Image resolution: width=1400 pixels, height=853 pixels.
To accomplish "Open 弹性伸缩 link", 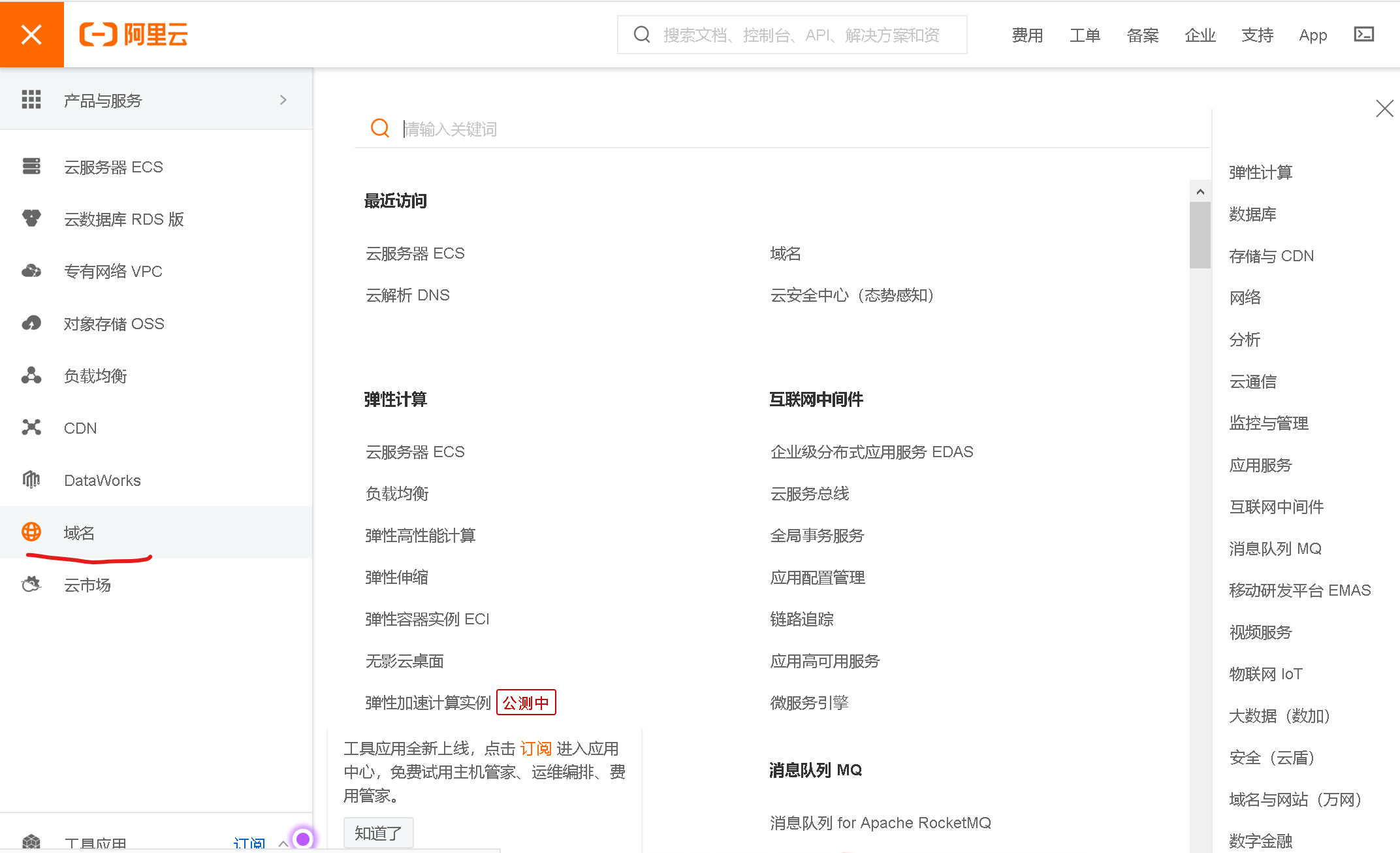I will tap(397, 577).
